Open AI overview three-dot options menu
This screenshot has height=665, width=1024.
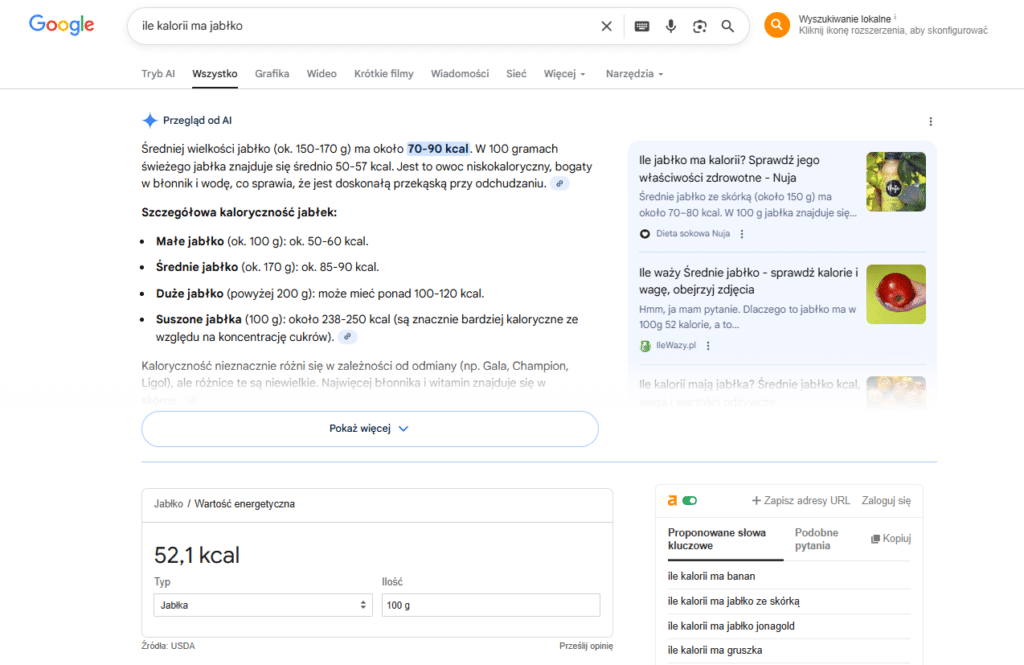pyautogui.click(x=930, y=122)
